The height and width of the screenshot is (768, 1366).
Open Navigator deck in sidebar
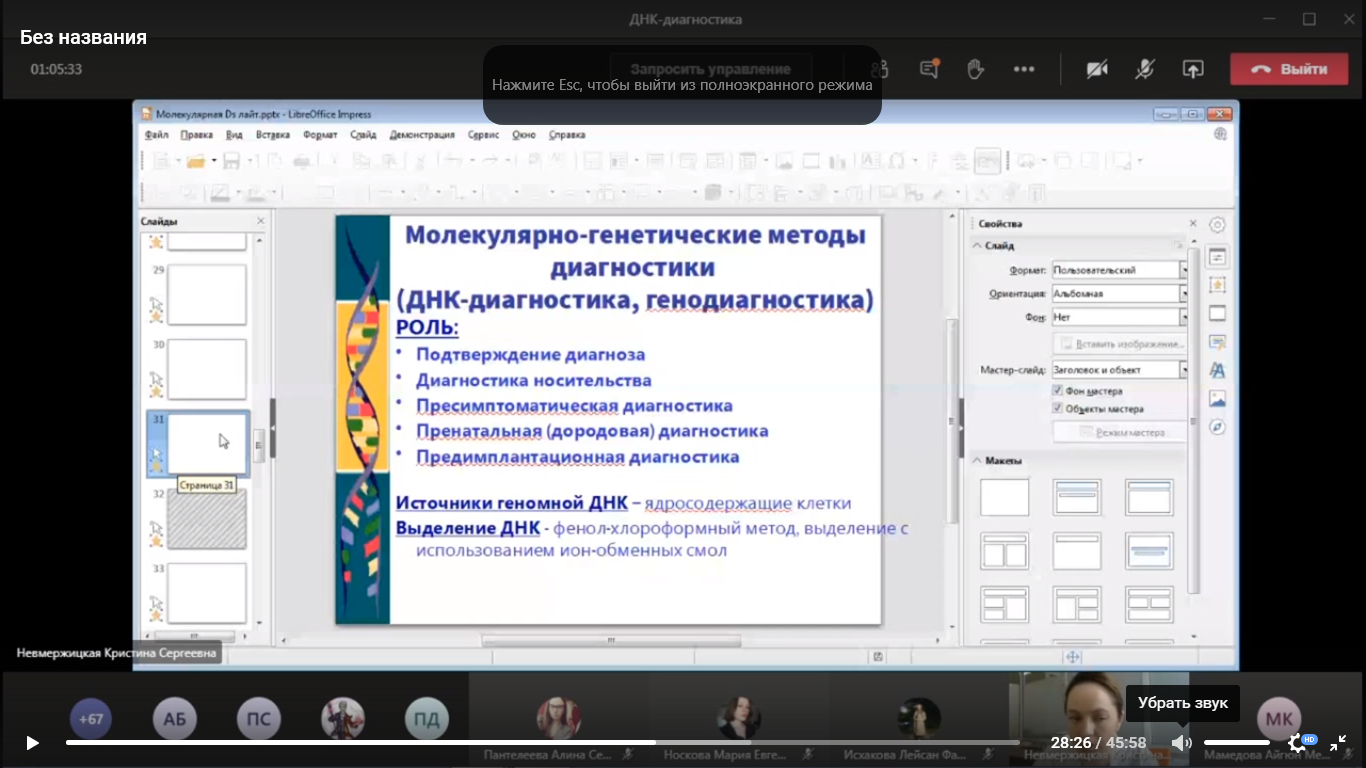1217,427
